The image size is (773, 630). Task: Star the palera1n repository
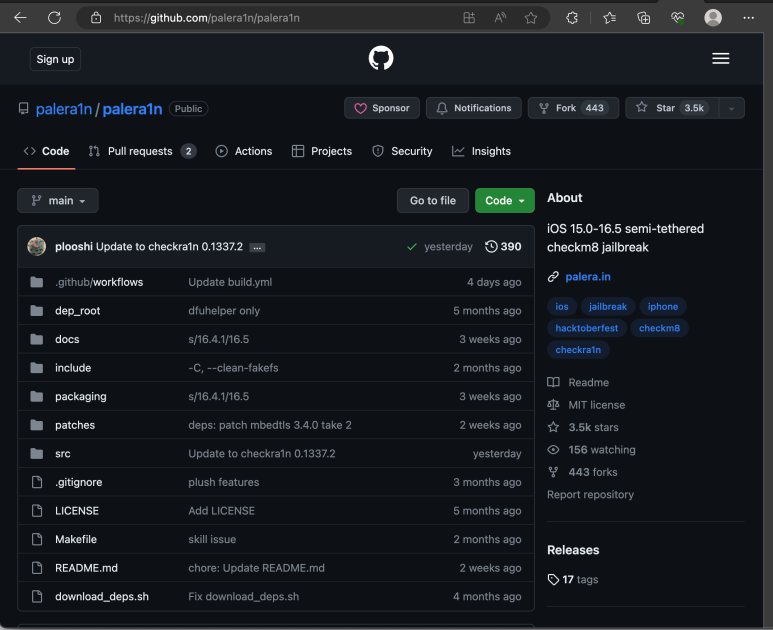[x=672, y=108]
